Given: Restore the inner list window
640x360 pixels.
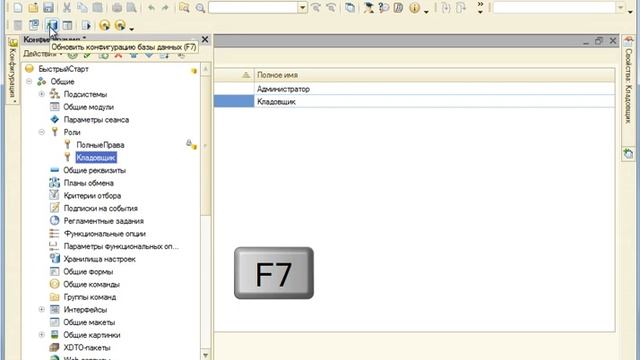Looking at the screenshot, I should [x=599, y=41].
